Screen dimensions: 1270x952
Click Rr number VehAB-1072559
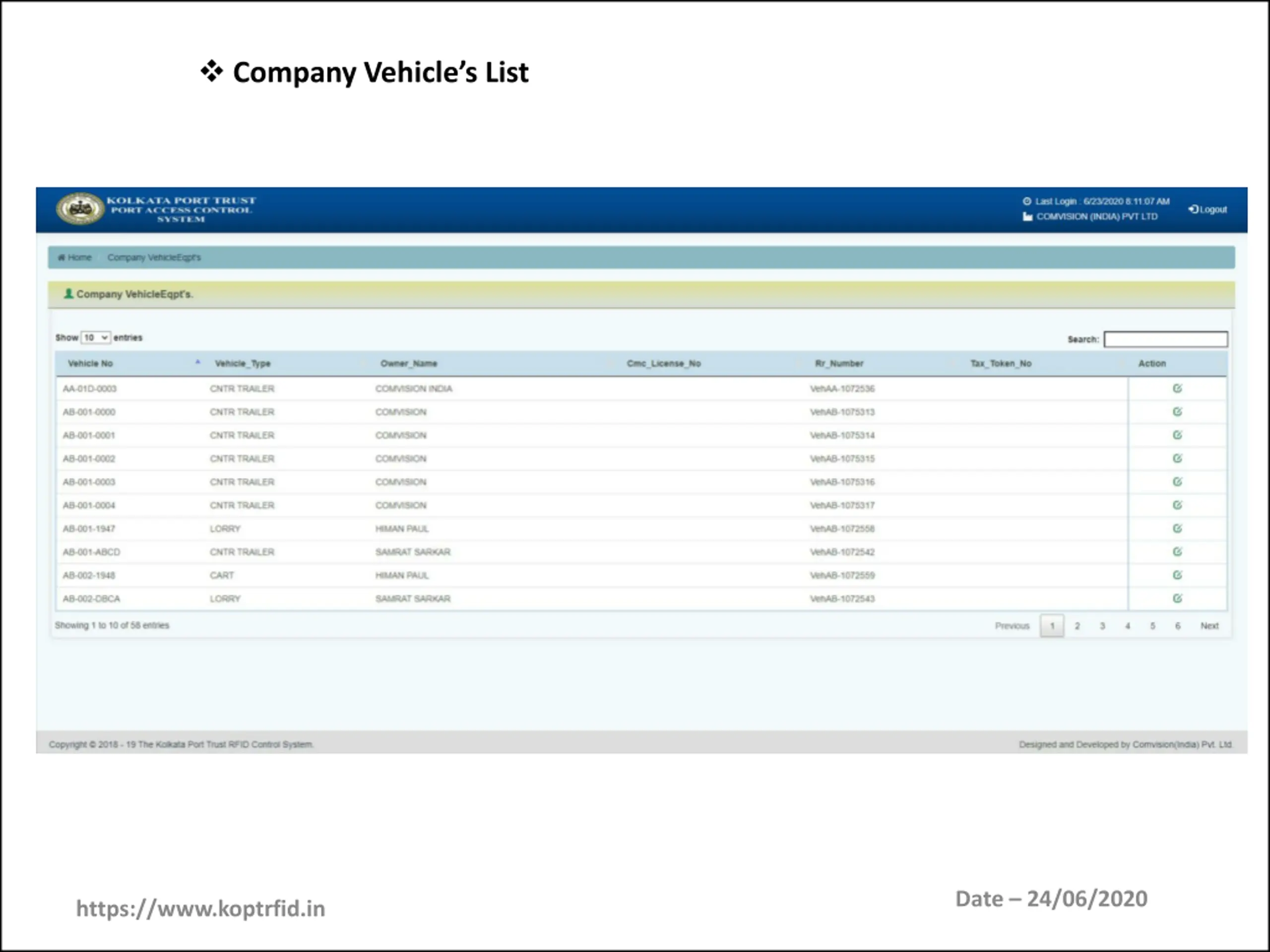[x=842, y=575]
